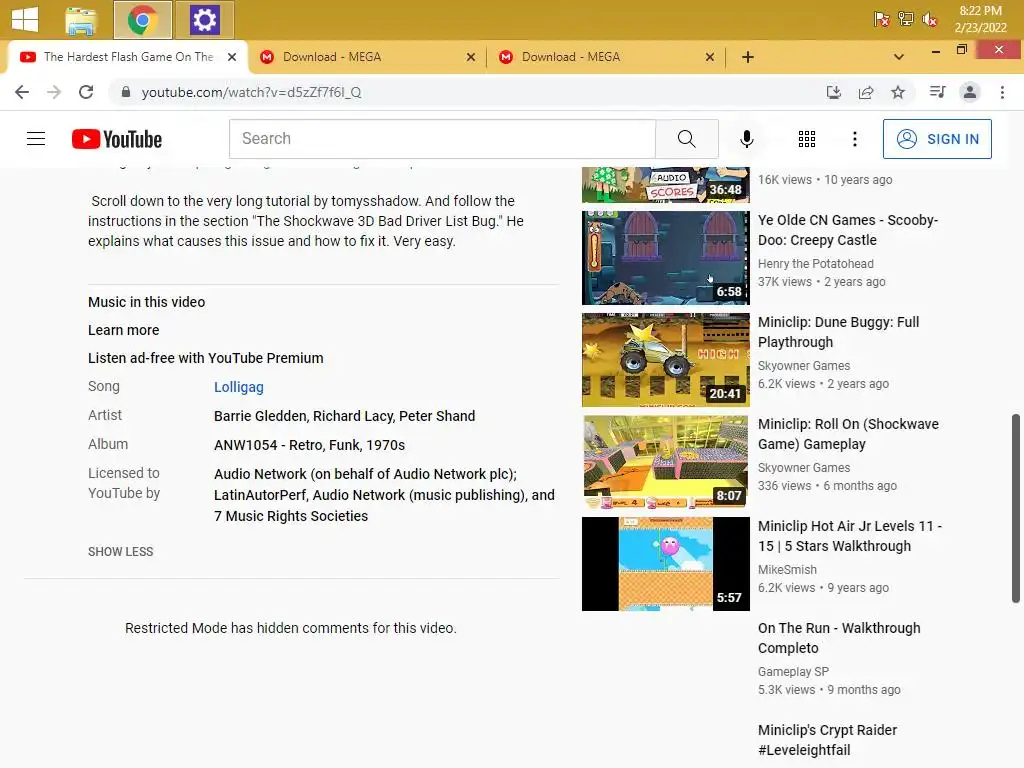Reload the page with refresh icon

coord(86,92)
